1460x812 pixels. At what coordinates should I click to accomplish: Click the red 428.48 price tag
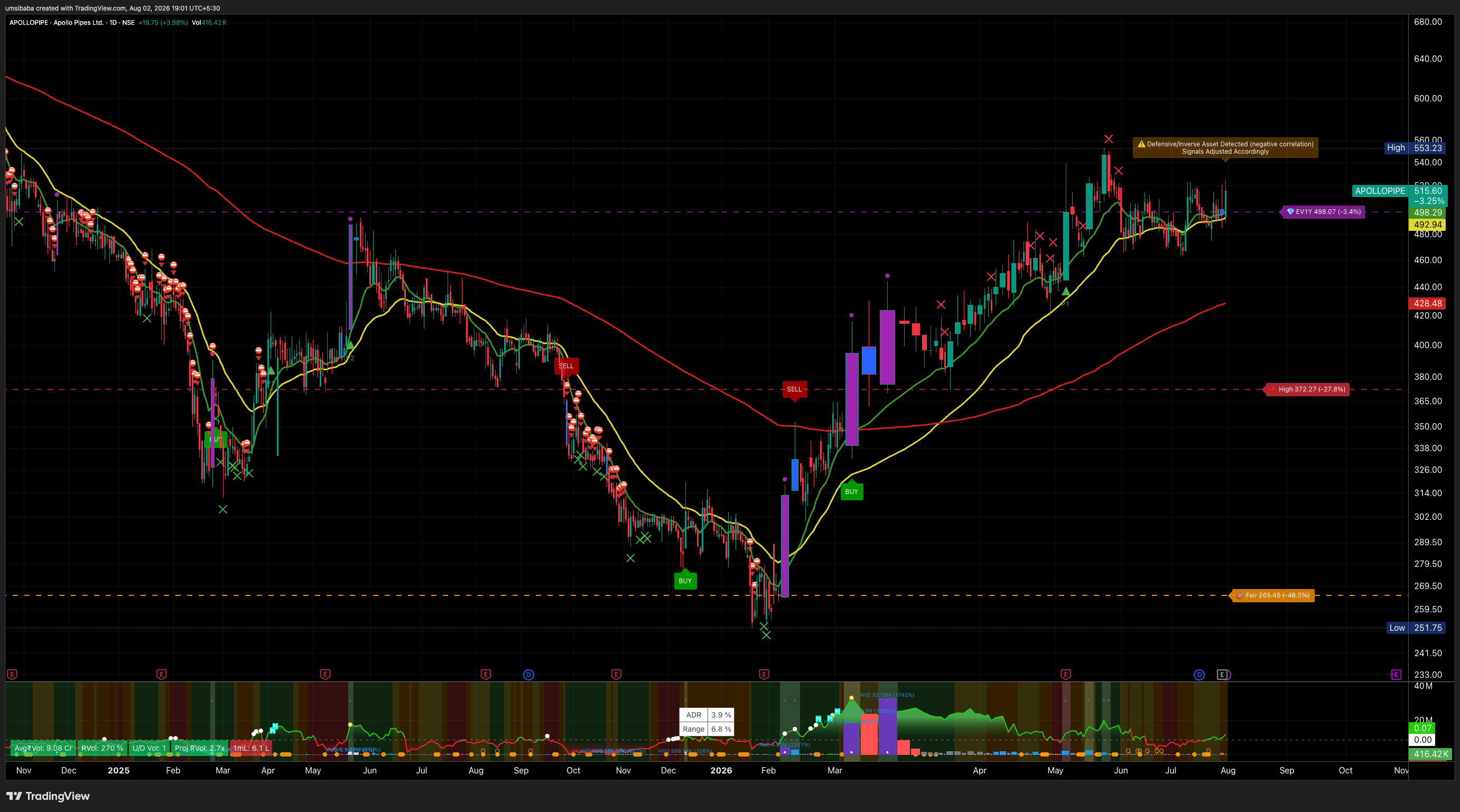[x=1428, y=303]
